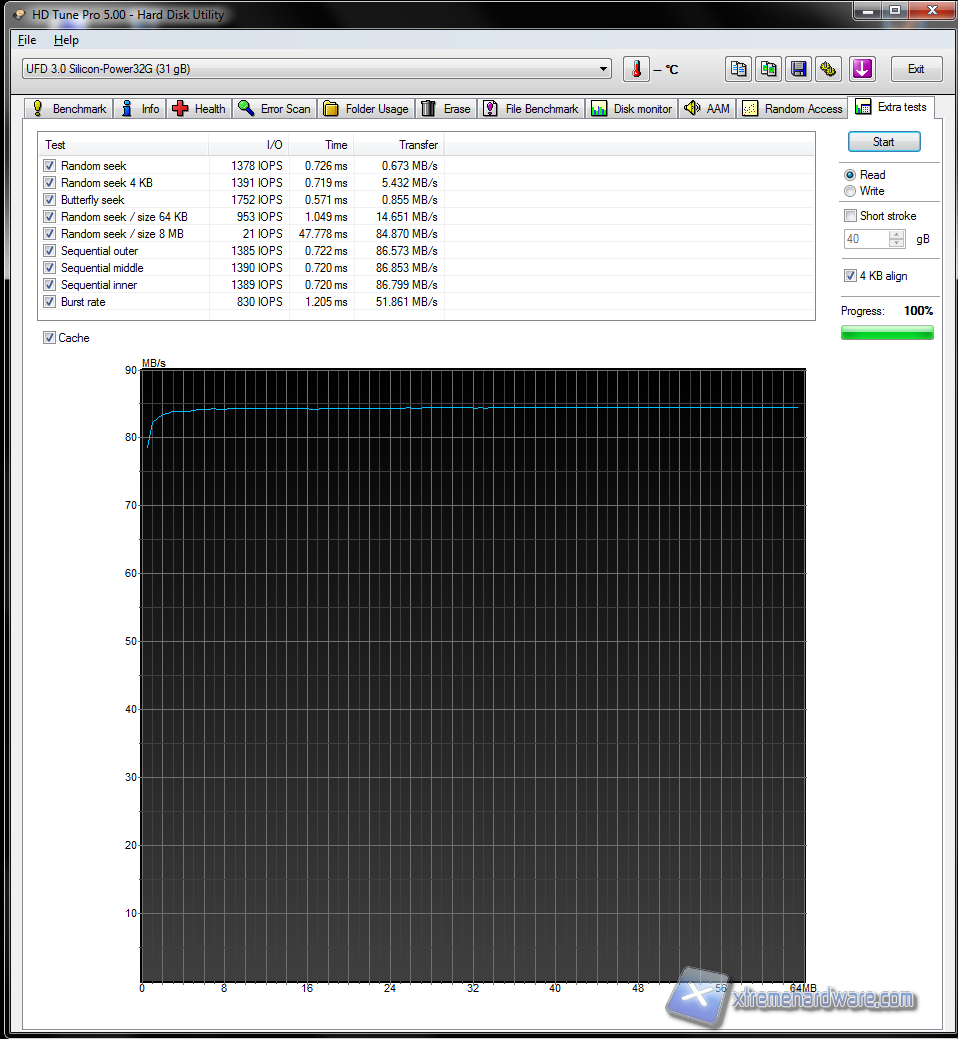Click the copy text to clipboard icon
The width and height of the screenshot is (958, 1039).
coord(739,69)
